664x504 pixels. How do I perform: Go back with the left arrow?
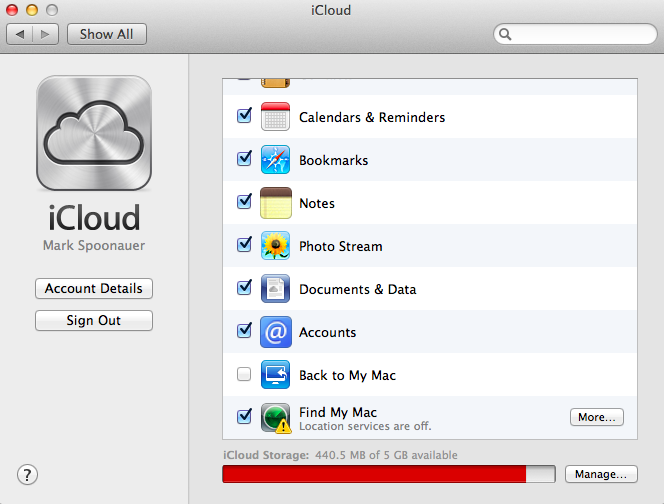(19, 34)
